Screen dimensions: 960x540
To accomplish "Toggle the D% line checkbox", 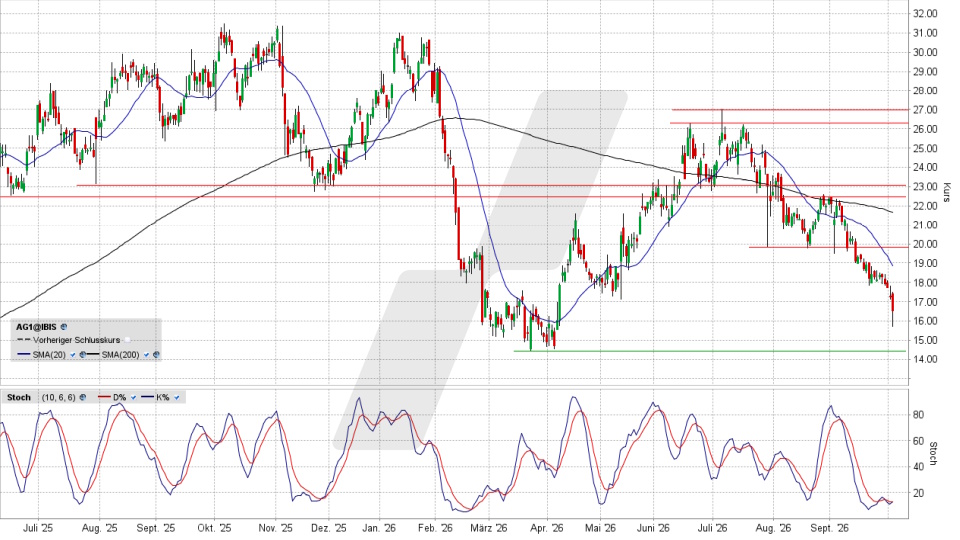I will pyautogui.click(x=133, y=397).
